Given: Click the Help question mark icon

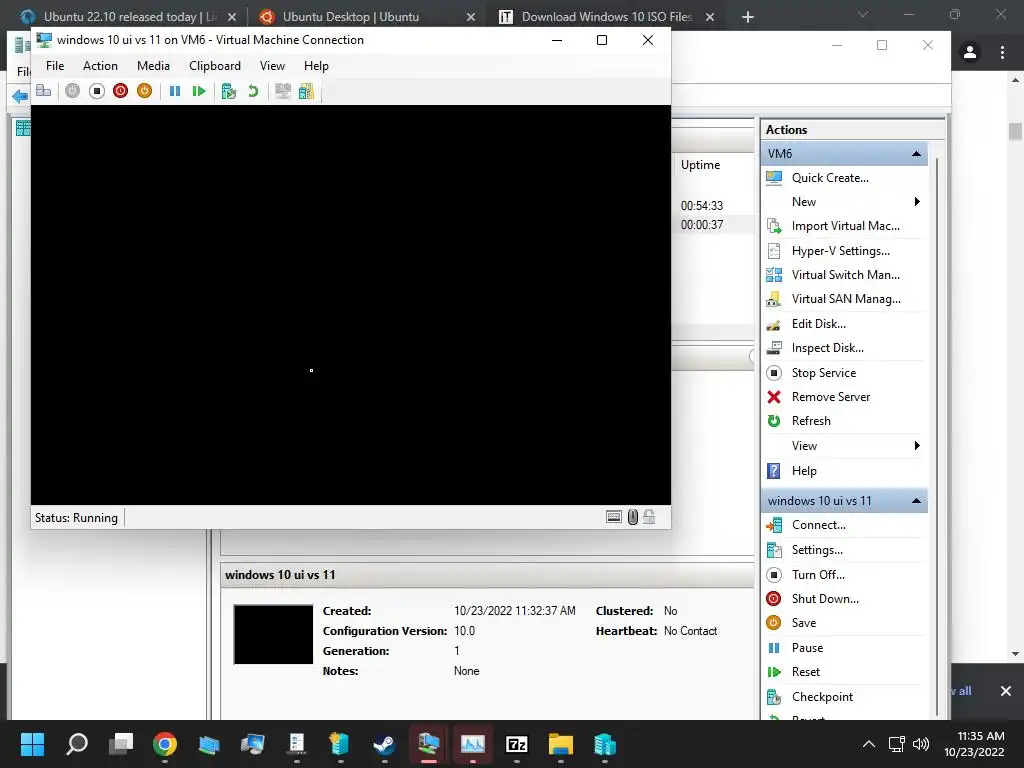Looking at the screenshot, I should pos(774,471).
